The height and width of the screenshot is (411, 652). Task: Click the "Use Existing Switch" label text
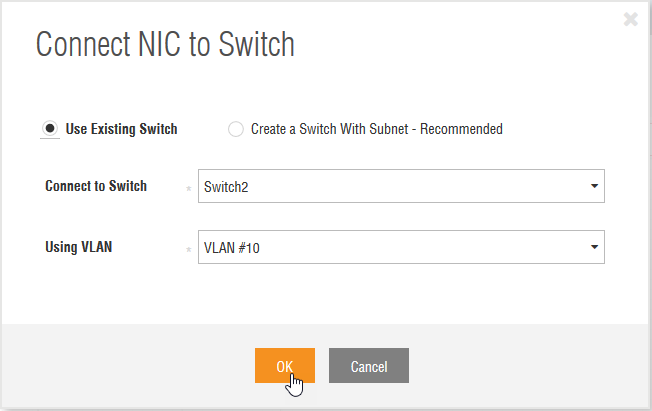coord(121,129)
